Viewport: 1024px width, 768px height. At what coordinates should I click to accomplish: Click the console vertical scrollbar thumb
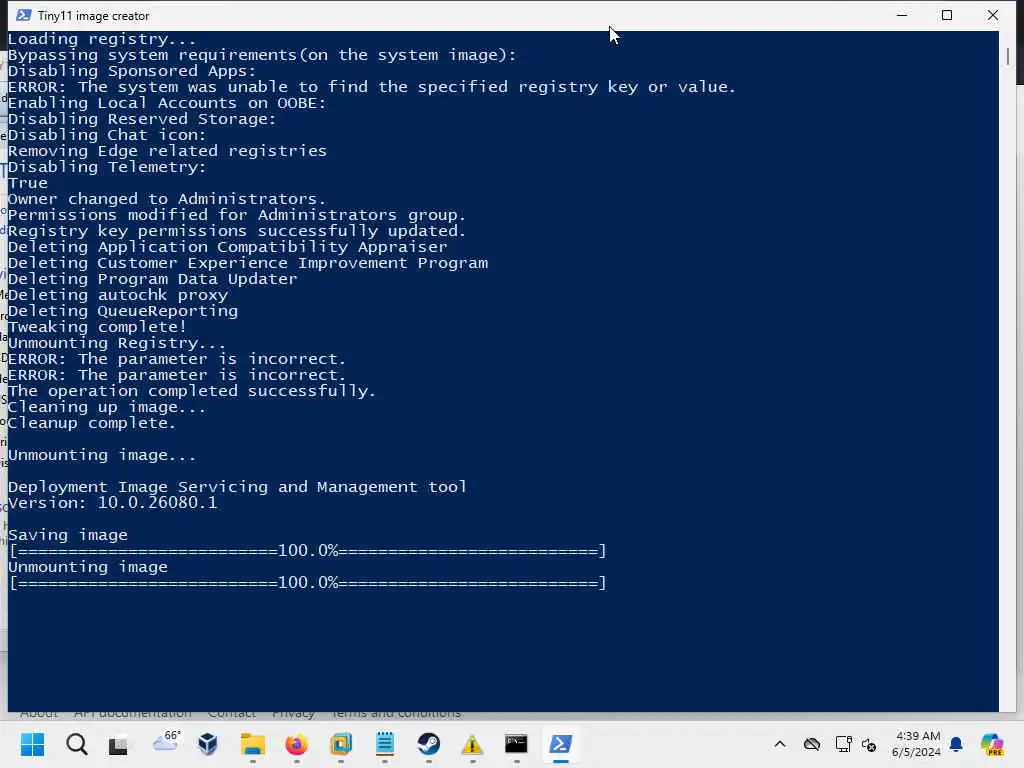(1008, 56)
